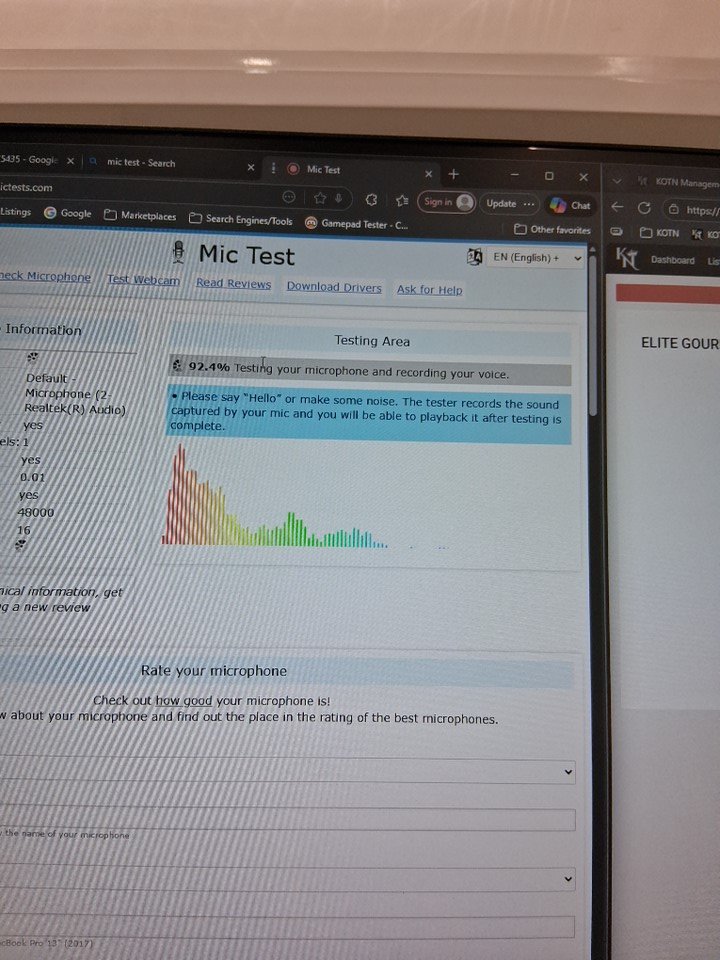Click the Sign in button
This screenshot has height=960, width=720.
446,201
